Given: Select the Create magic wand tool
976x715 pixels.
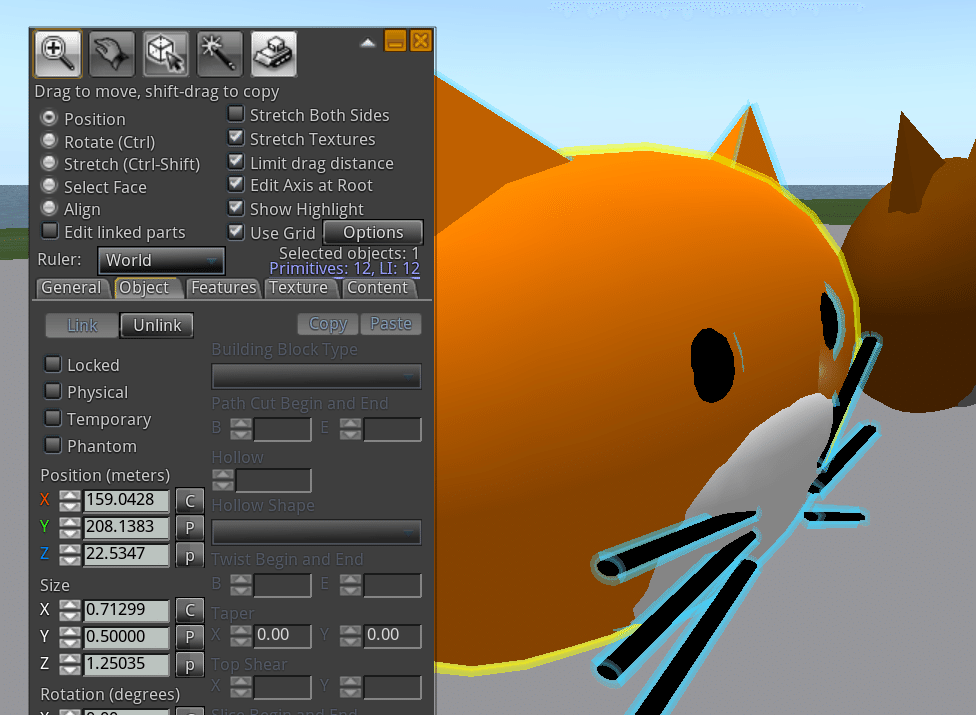Looking at the screenshot, I should tap(220, 54).
